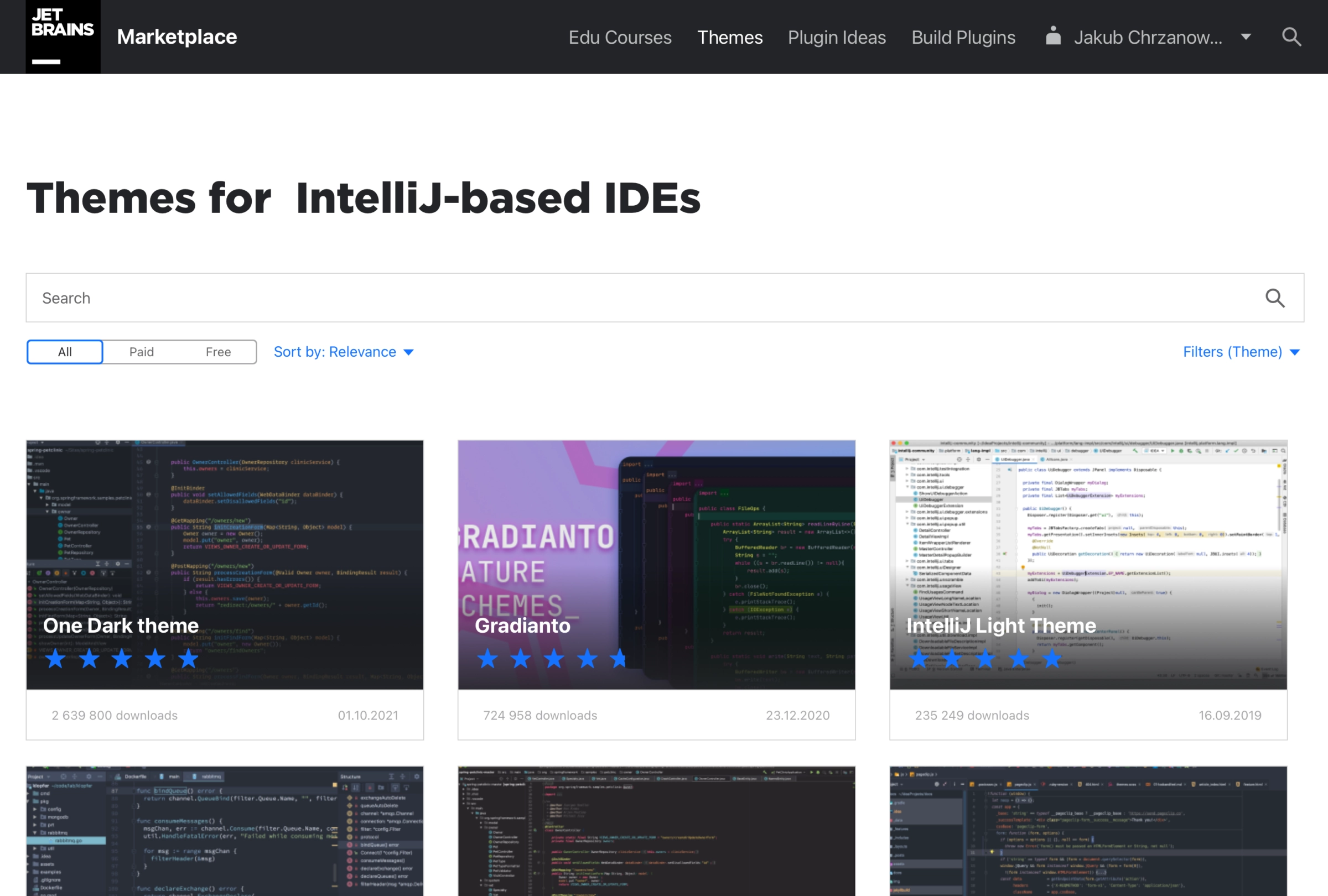Click the Themes navigation tab
Viewport: 1328px width, 896px height.
[x=729, y=36]
